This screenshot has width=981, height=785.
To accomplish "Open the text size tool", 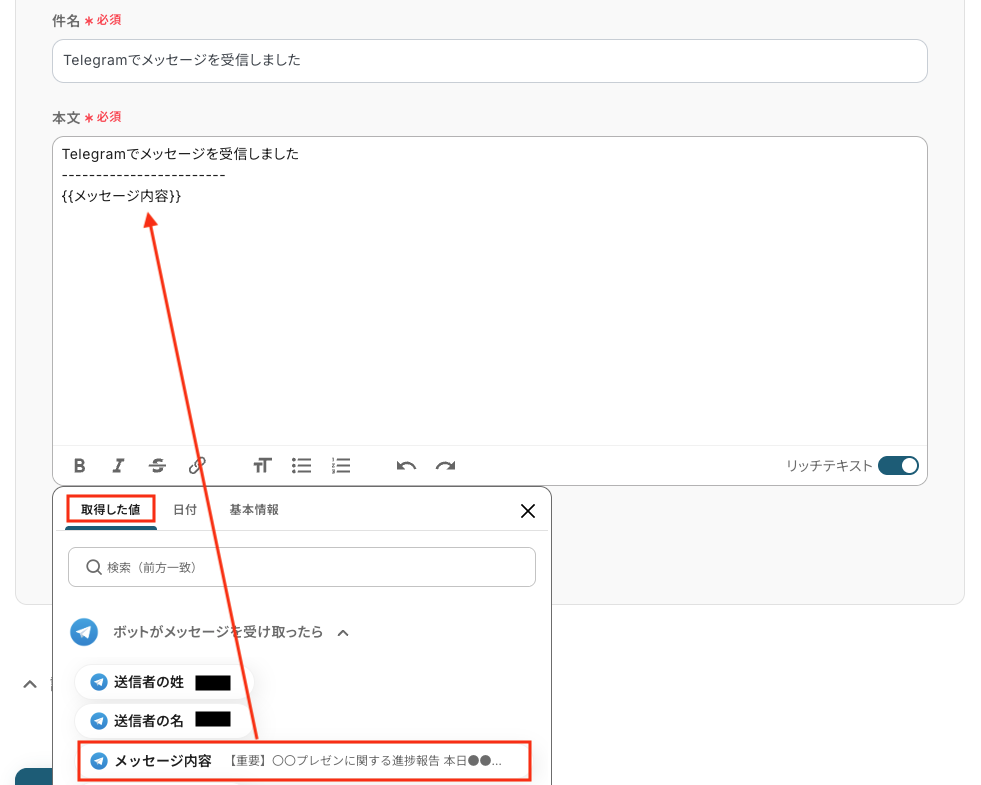I will pyautogui.click(x=262, y=465).
